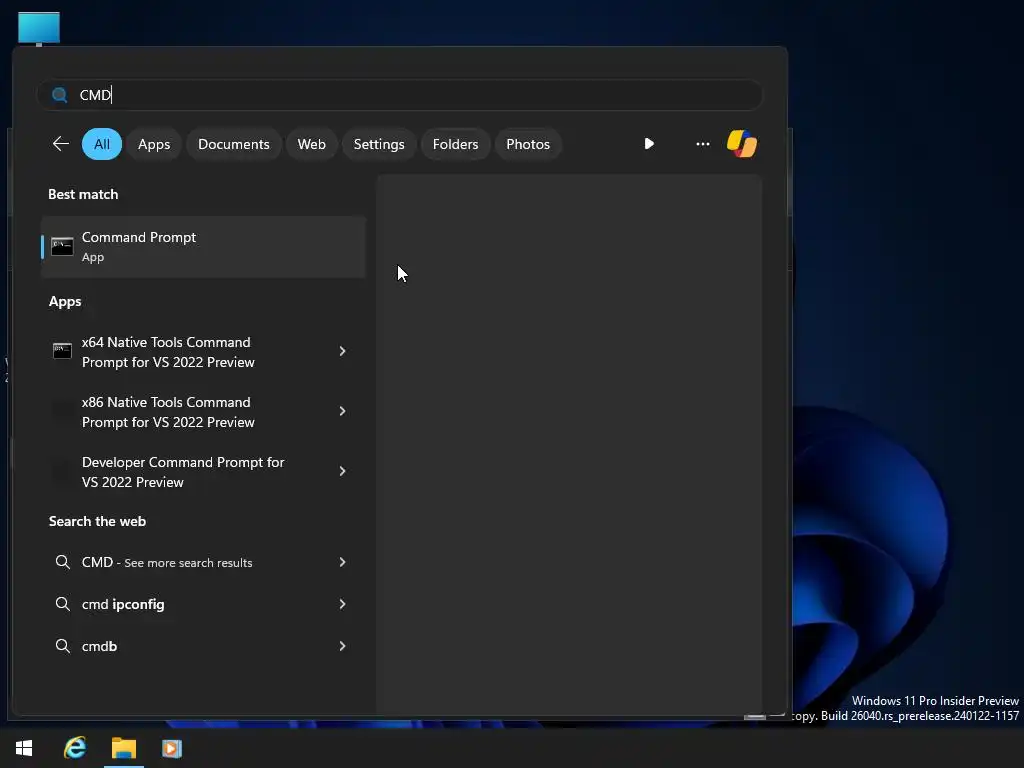
Task: Open the media player taskbar icon
Action: [172, 748]
